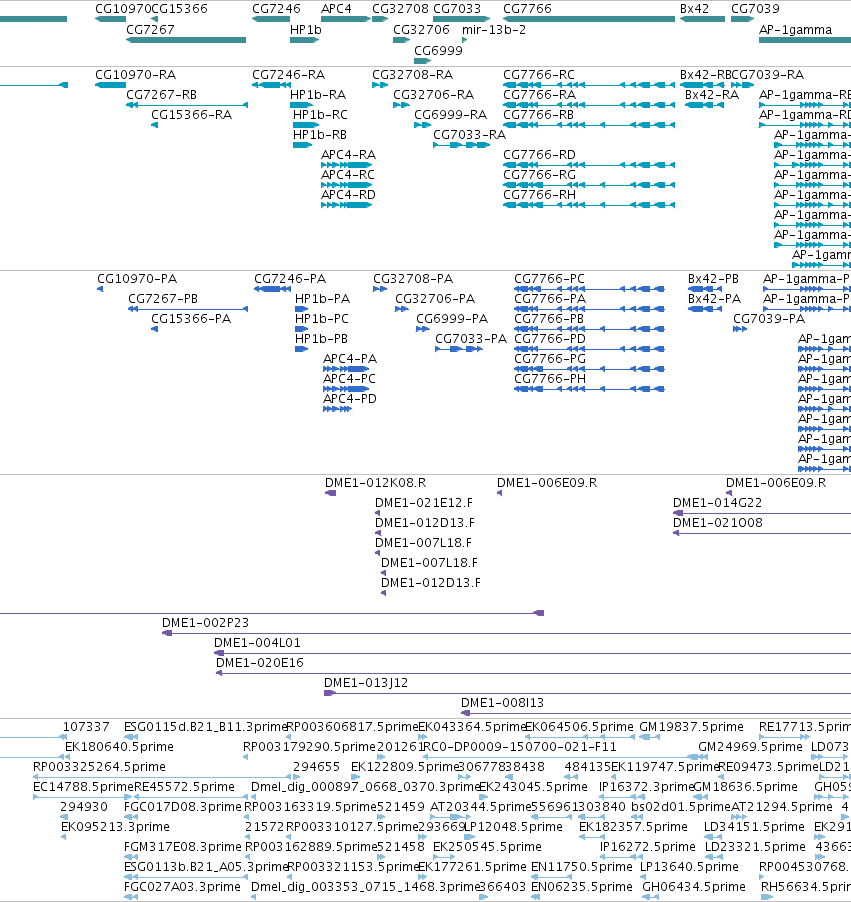The image size is (851, 902).
Task: Select the APC4-RA transcript label
Action: tap(348, 155)
